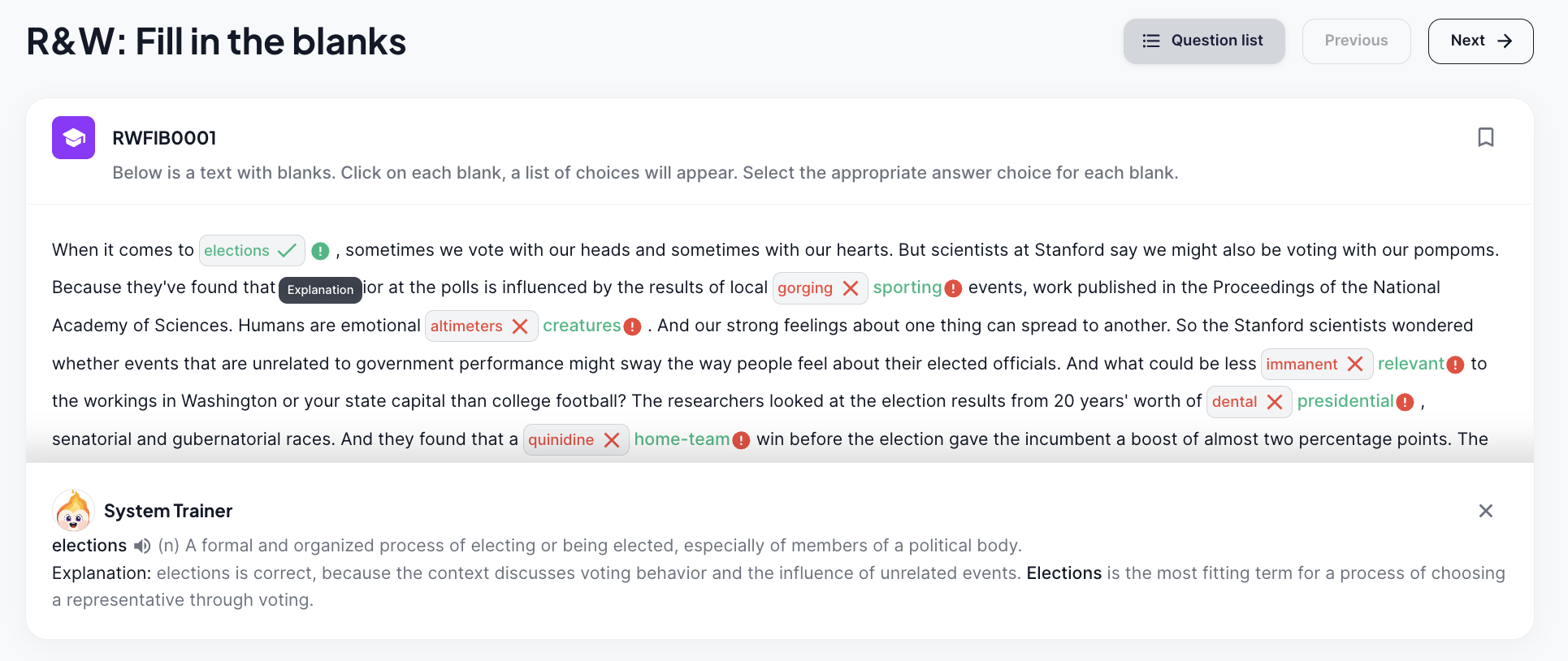The height and width of the screenshot is (661, 1568).
Task: Open the quinidine answer dropdown
Action: click(576, 439)
